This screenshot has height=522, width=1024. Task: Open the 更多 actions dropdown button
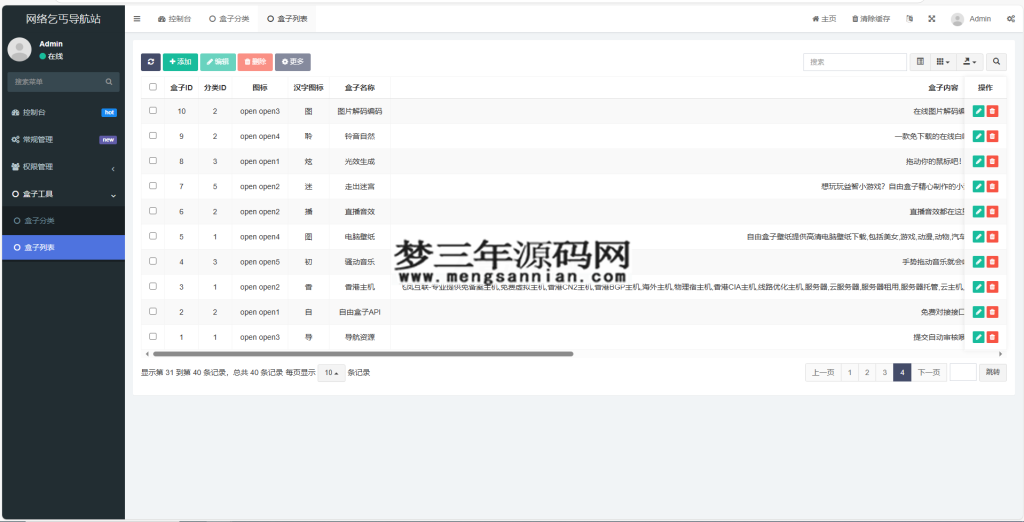click(x=293, y=61)
